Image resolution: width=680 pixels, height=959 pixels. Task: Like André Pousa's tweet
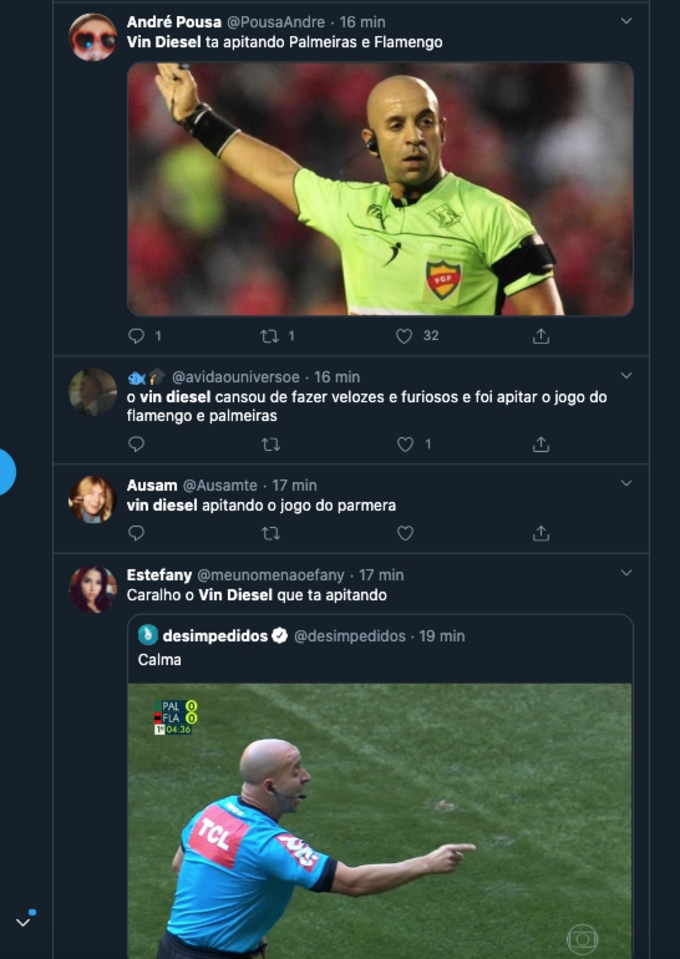(x=404, y=336)
